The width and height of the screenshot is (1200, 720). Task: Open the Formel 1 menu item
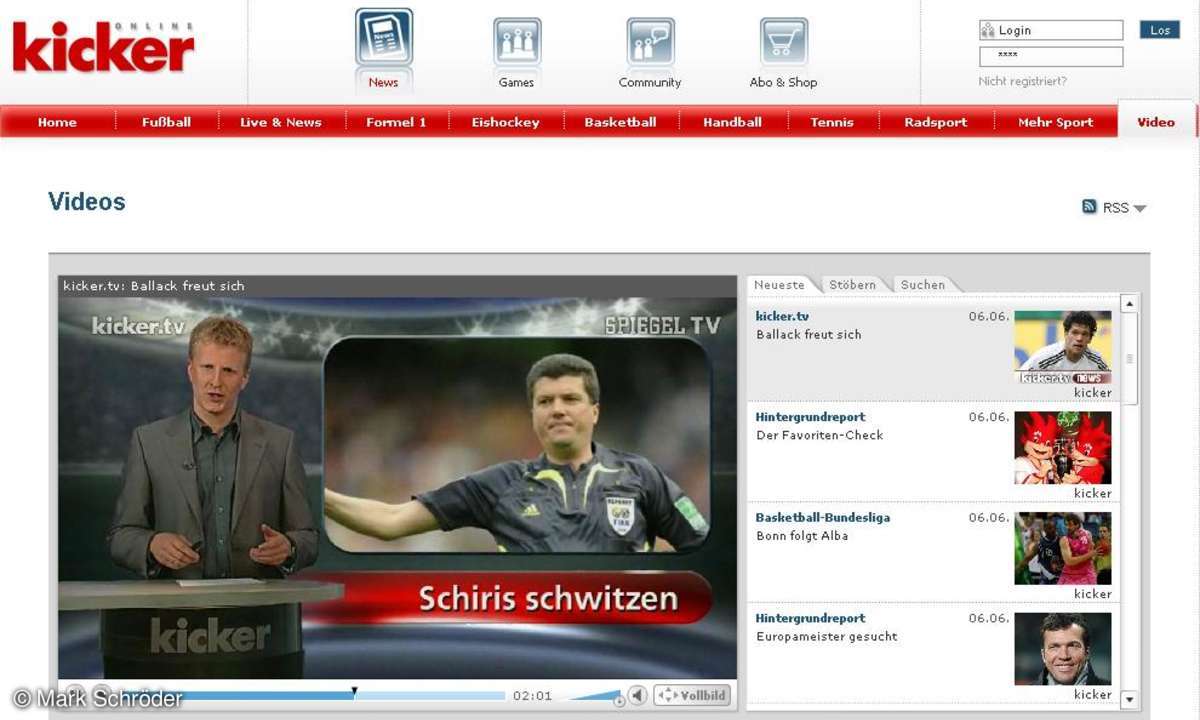pyautogui.click(x=396, y=122)
